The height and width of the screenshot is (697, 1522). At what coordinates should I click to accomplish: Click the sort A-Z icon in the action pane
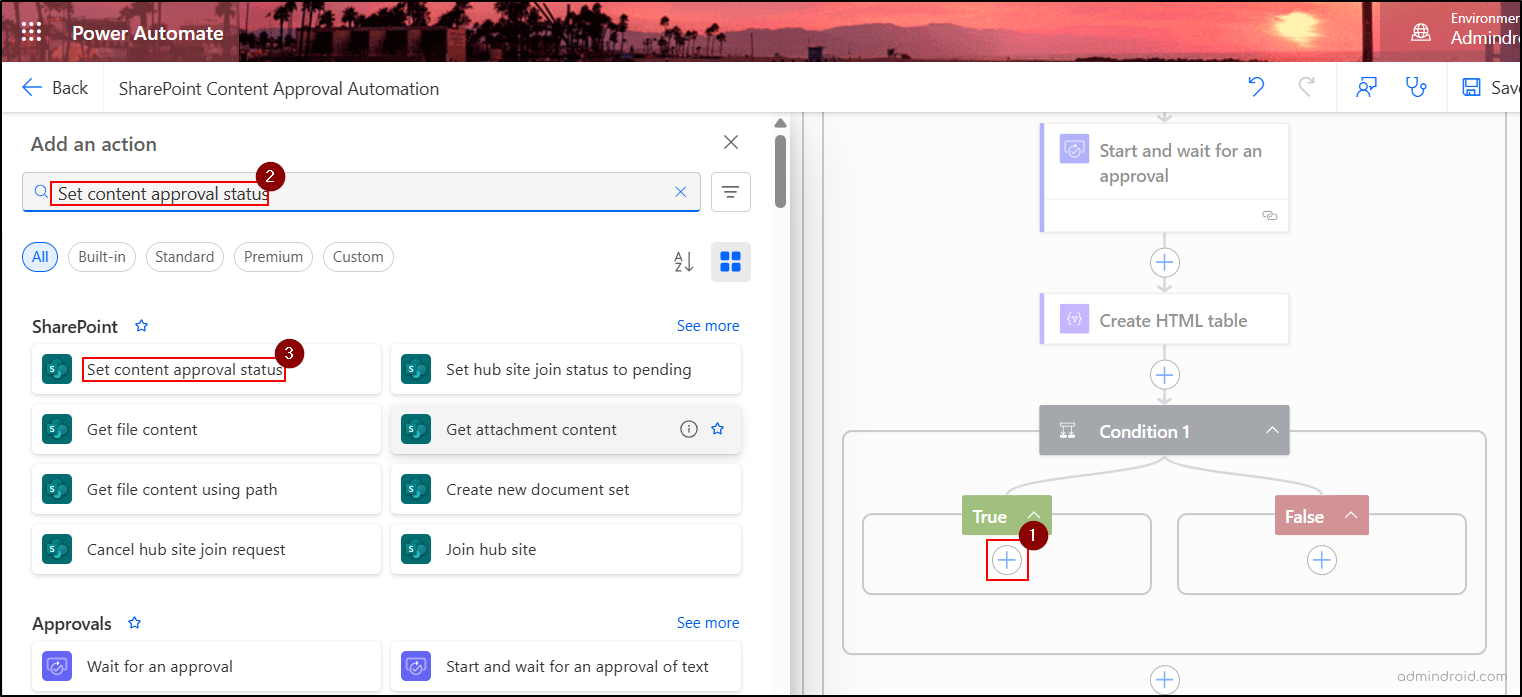click(683, 261)
